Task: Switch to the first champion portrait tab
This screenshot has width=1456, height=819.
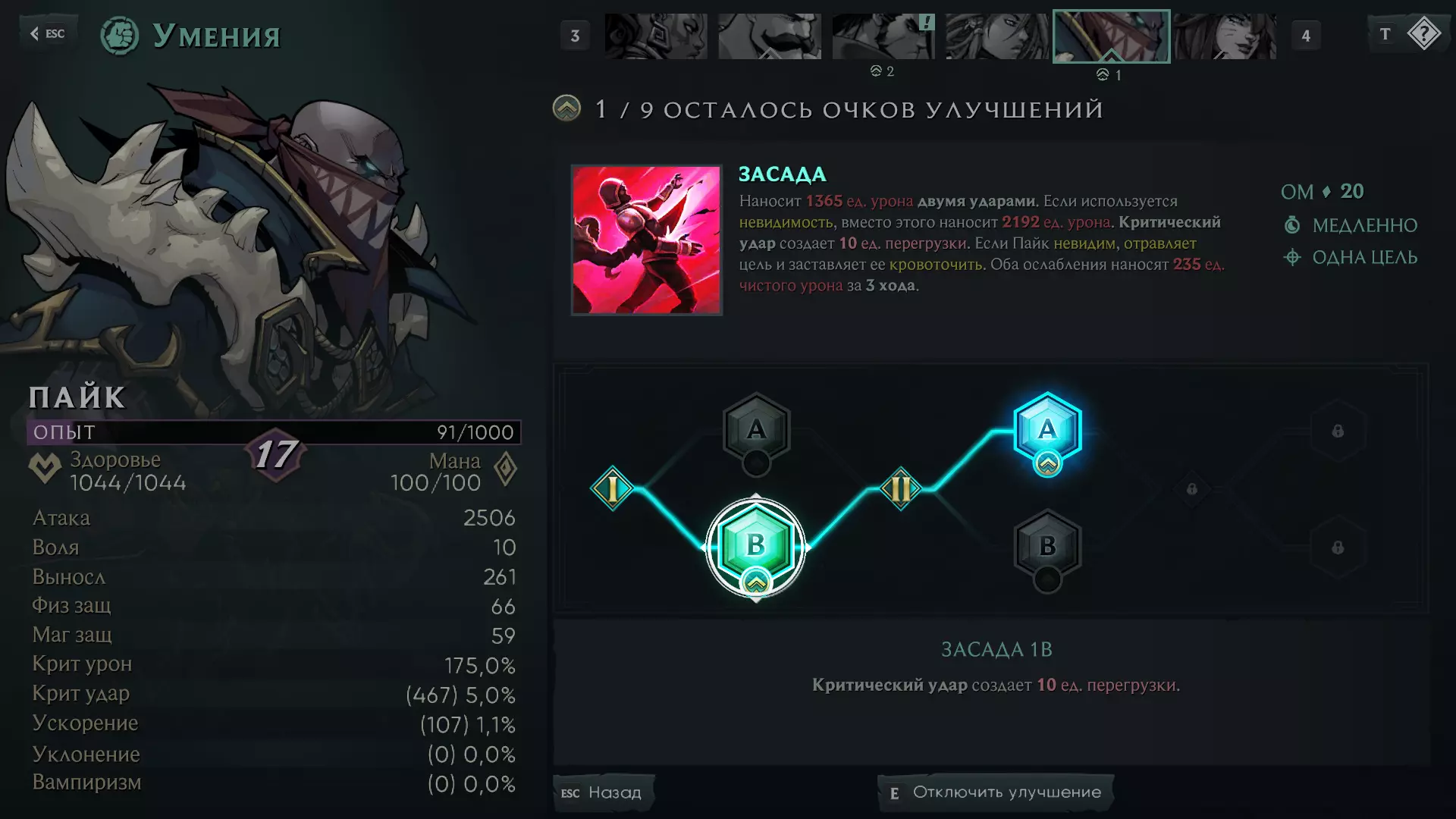Action: coord(656,36)
